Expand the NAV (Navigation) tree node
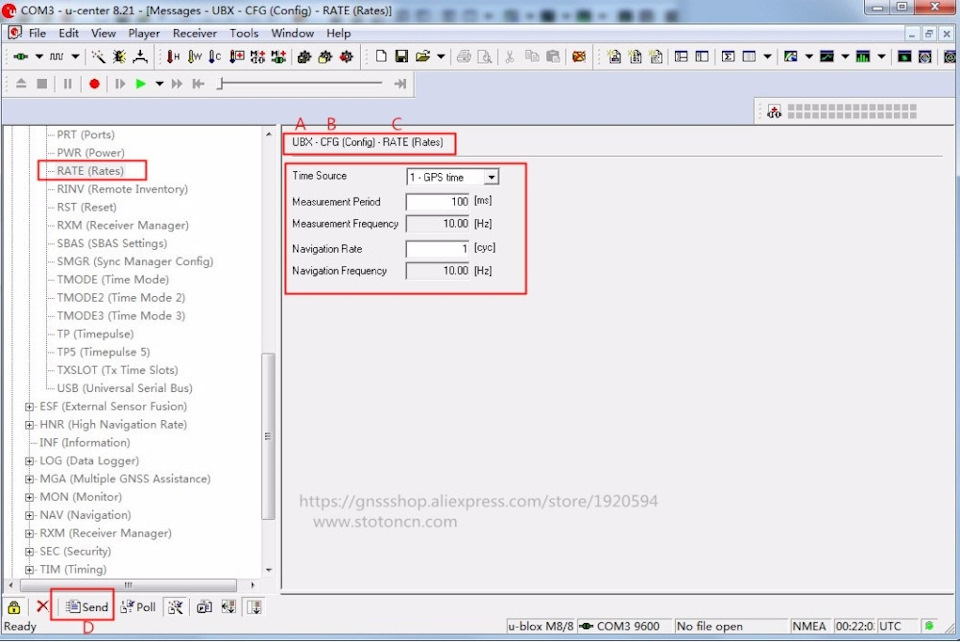Screen dimensions: 960x642 [x=29, y=515]
